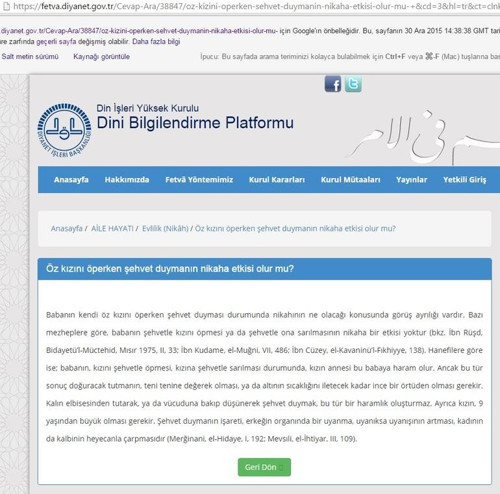This screenshot has width=500, height=494.
Task: Click the page icon in address bar
Action: (6, 6)
